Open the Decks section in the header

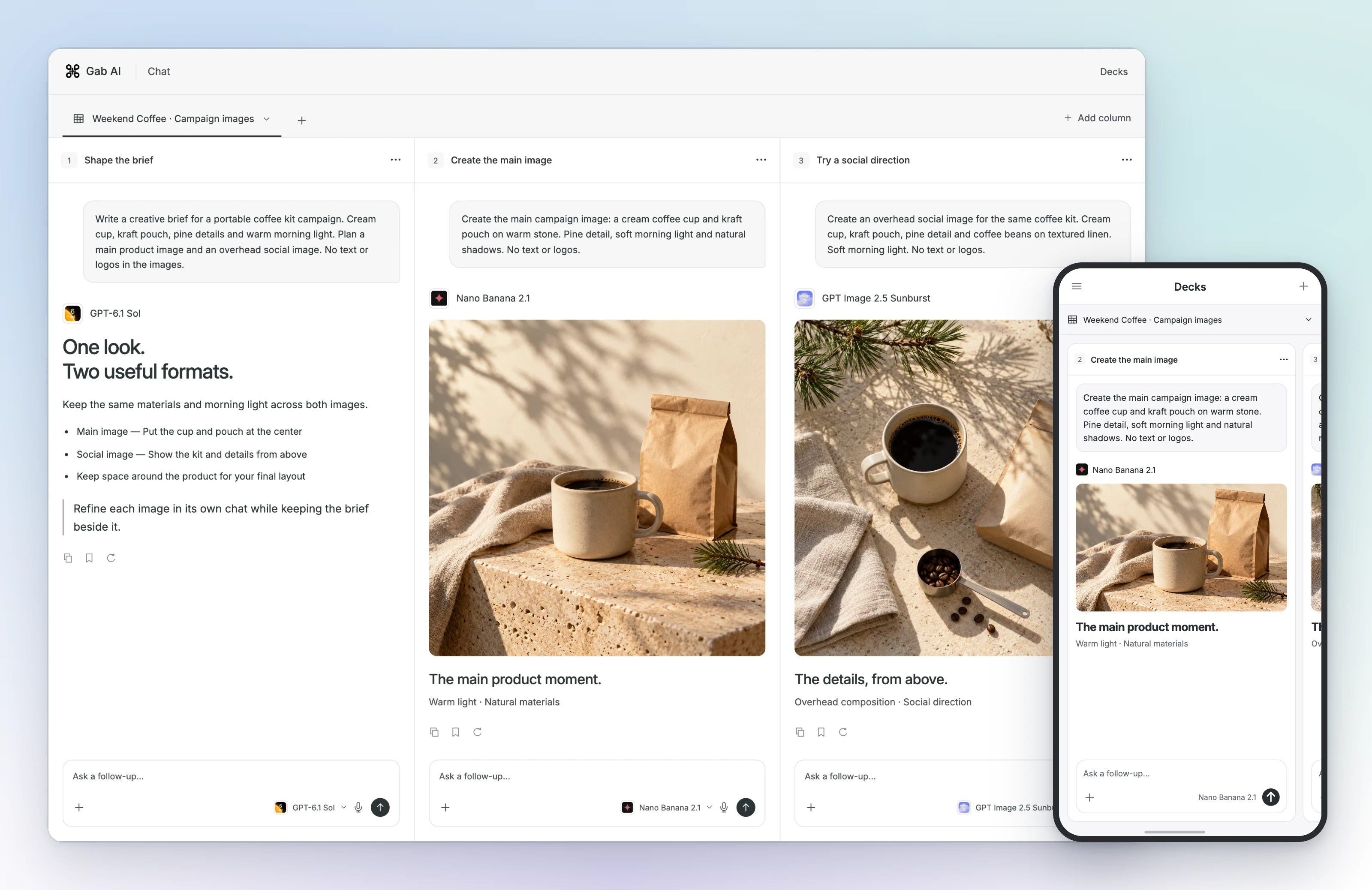1113,72
